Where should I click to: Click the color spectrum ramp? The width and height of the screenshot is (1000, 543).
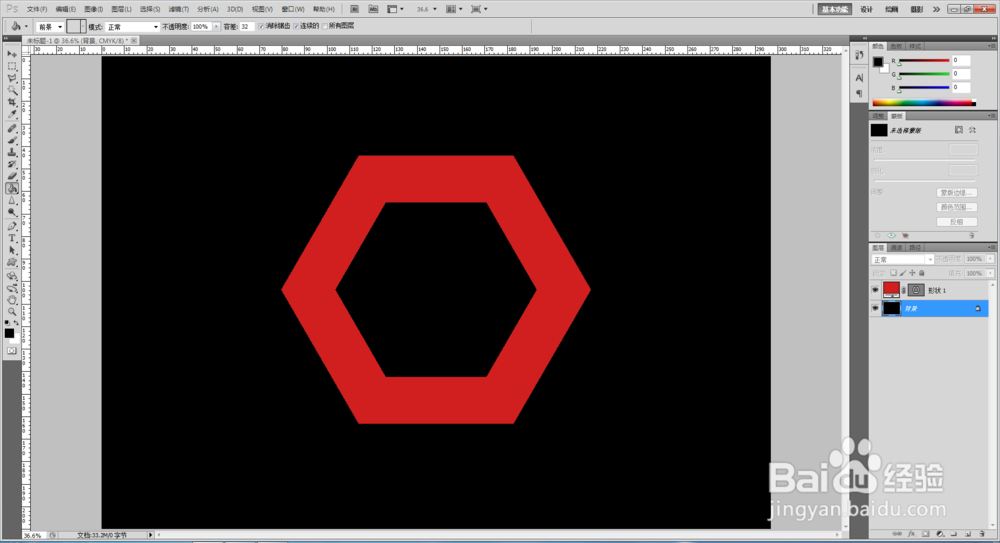coord(923,102)
